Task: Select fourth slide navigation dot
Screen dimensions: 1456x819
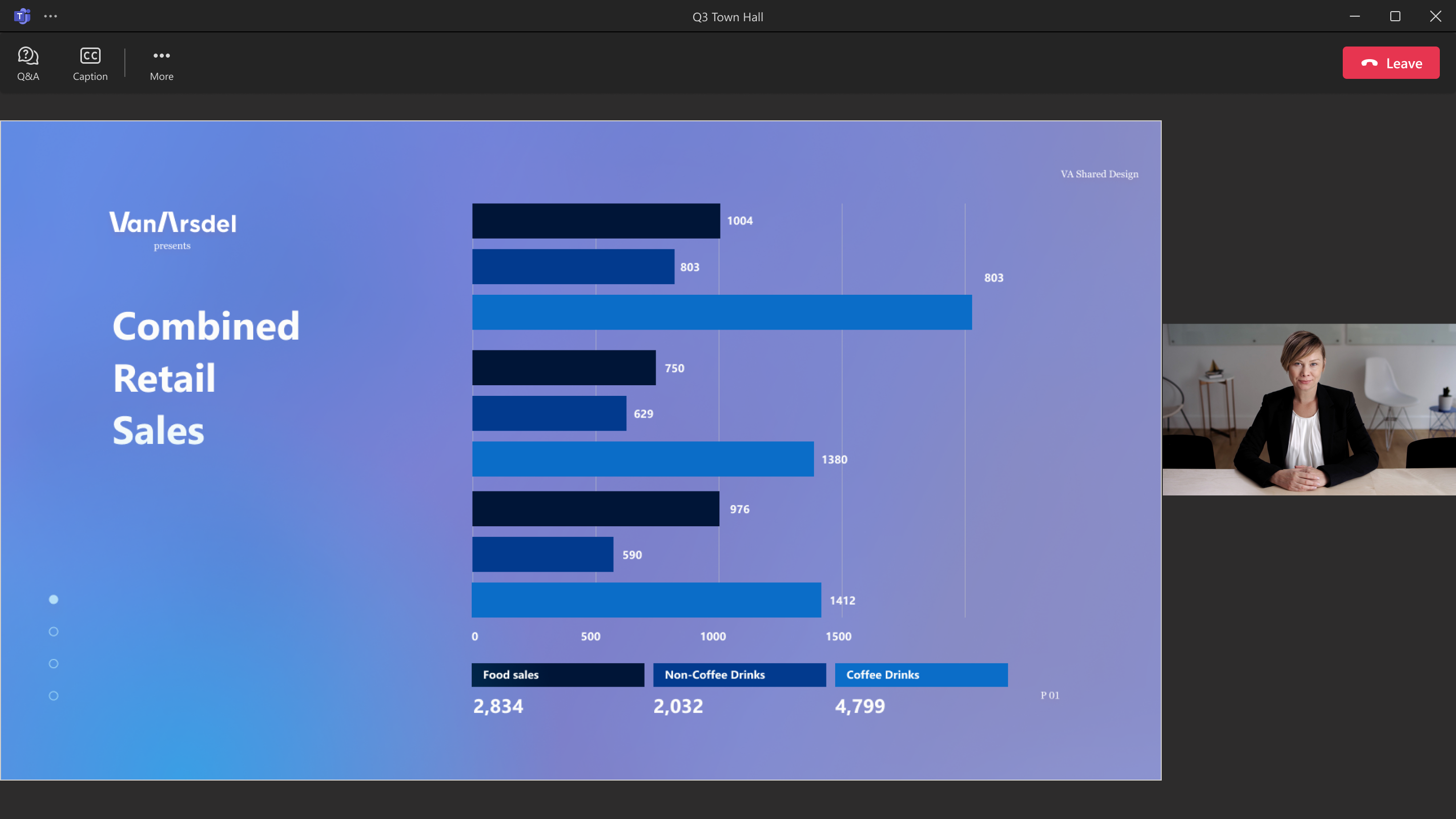Action: 54,695
